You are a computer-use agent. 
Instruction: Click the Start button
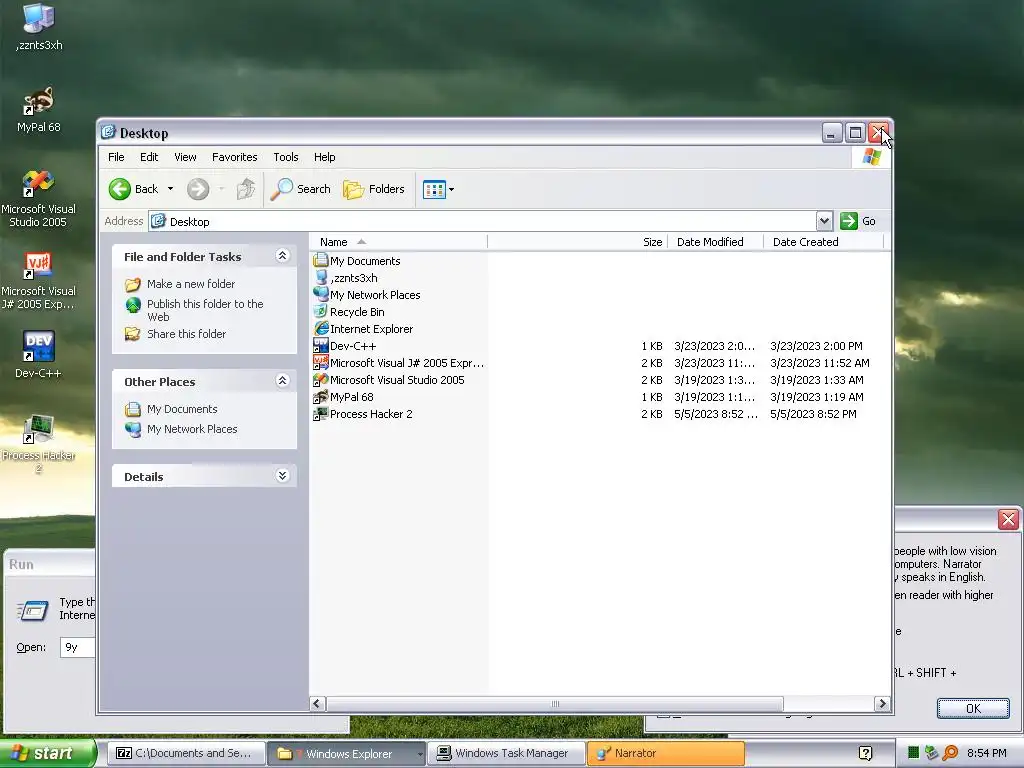click(x=47, y=753)
